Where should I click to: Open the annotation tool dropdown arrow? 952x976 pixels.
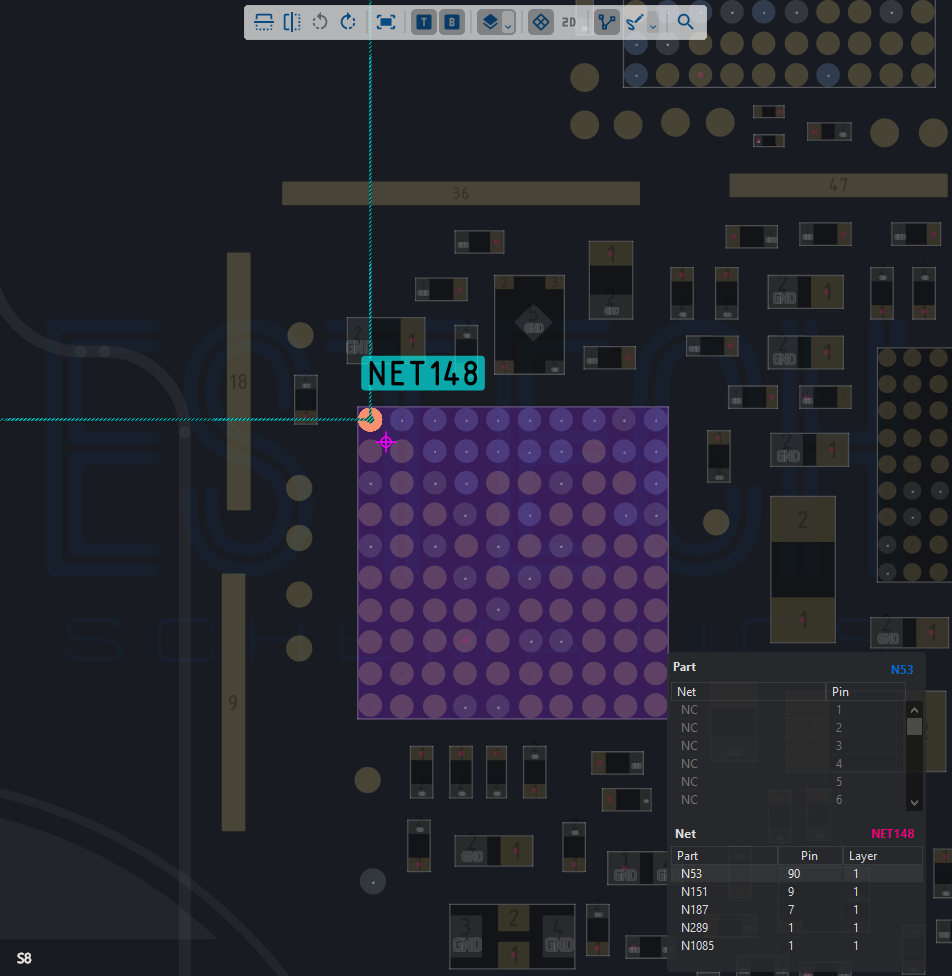(x=653, y=25)
